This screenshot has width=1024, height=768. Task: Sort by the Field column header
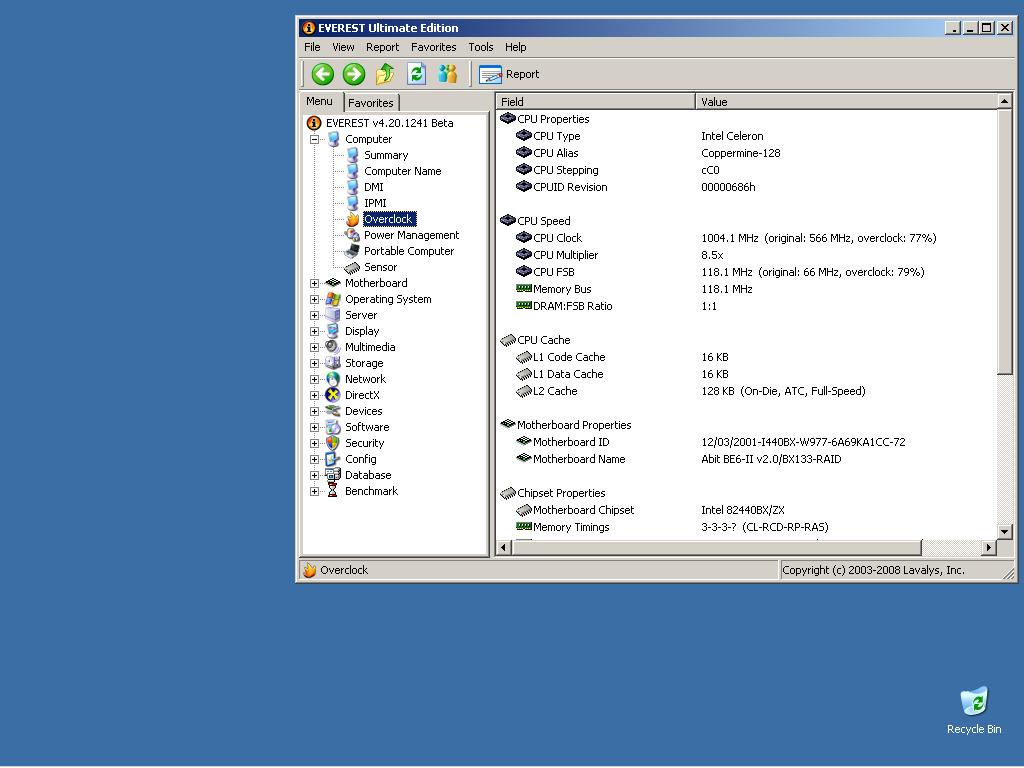[x=595, y=101]
